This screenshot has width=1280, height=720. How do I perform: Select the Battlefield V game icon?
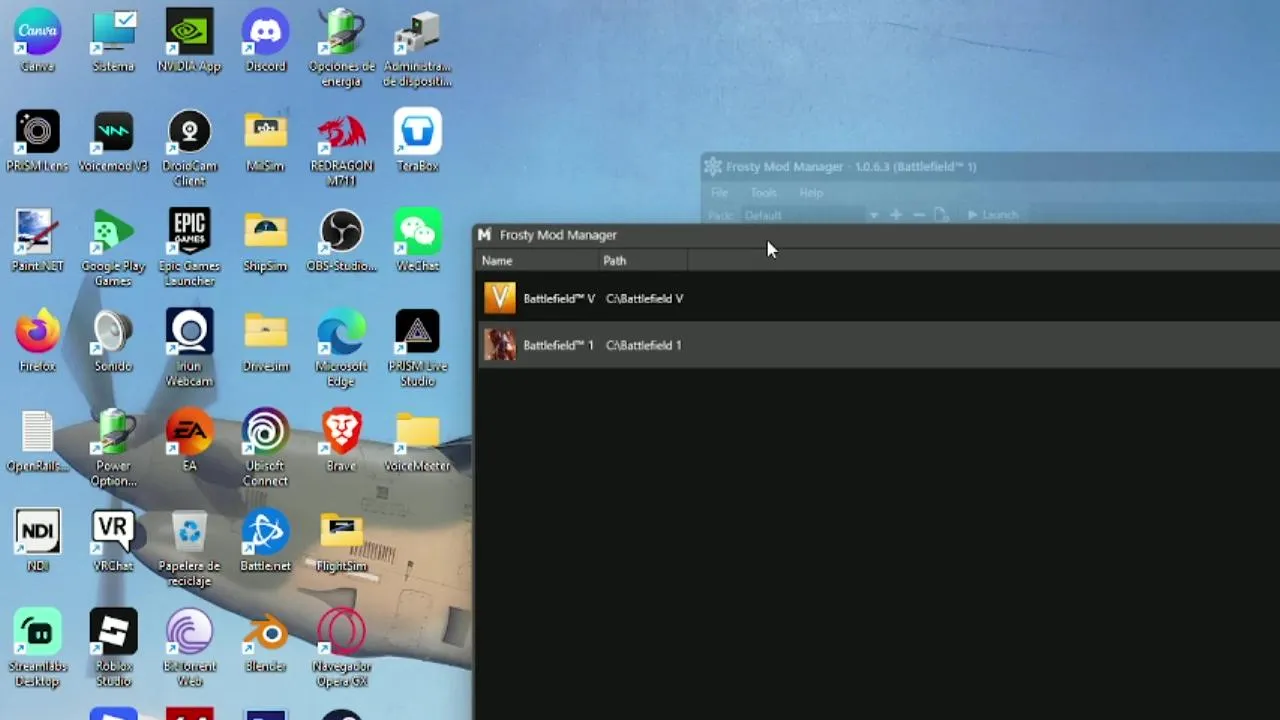tap(500, 298)
